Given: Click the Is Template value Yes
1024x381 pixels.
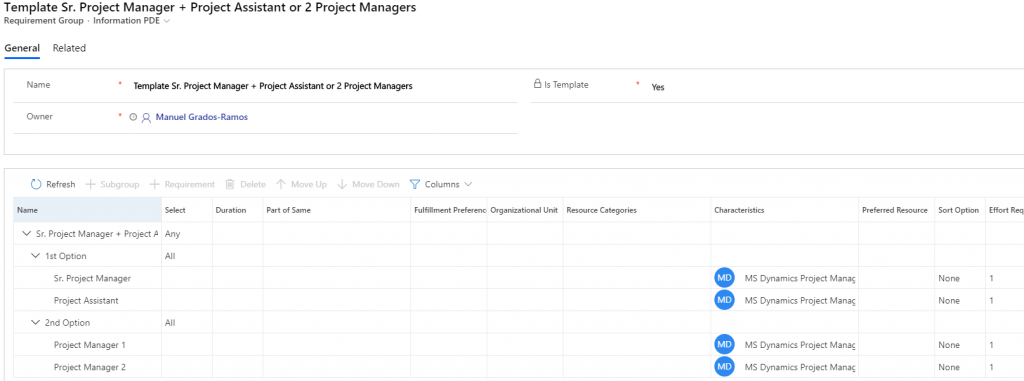Looking at the screenshot, I should 658,87.
